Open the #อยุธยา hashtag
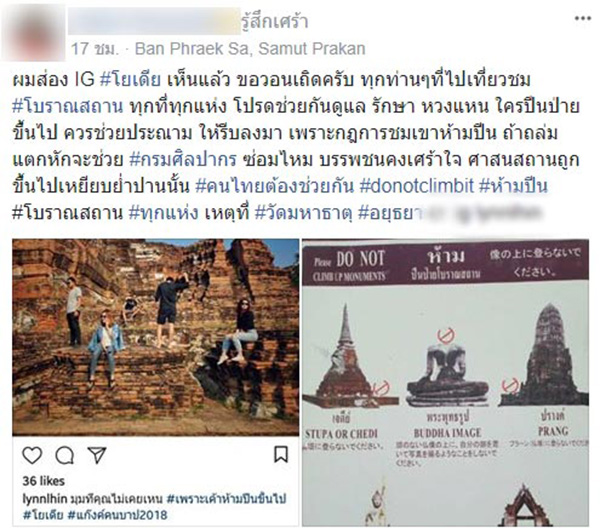Image resolution: width=600 pixels, height=528 pixels. pyautogui.click(x=390, y=212)
